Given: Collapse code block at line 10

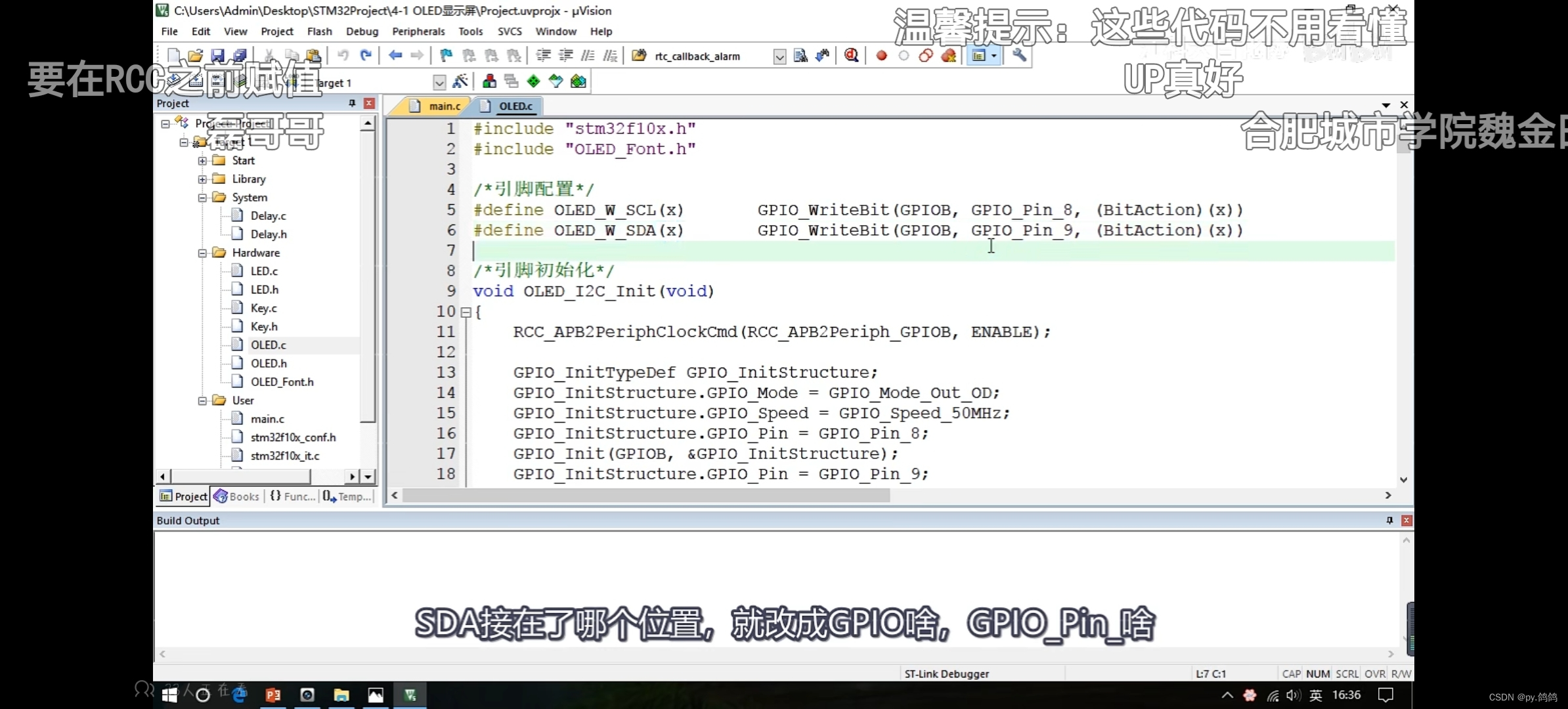Looking at the screenshot, I should coord(466,312).
